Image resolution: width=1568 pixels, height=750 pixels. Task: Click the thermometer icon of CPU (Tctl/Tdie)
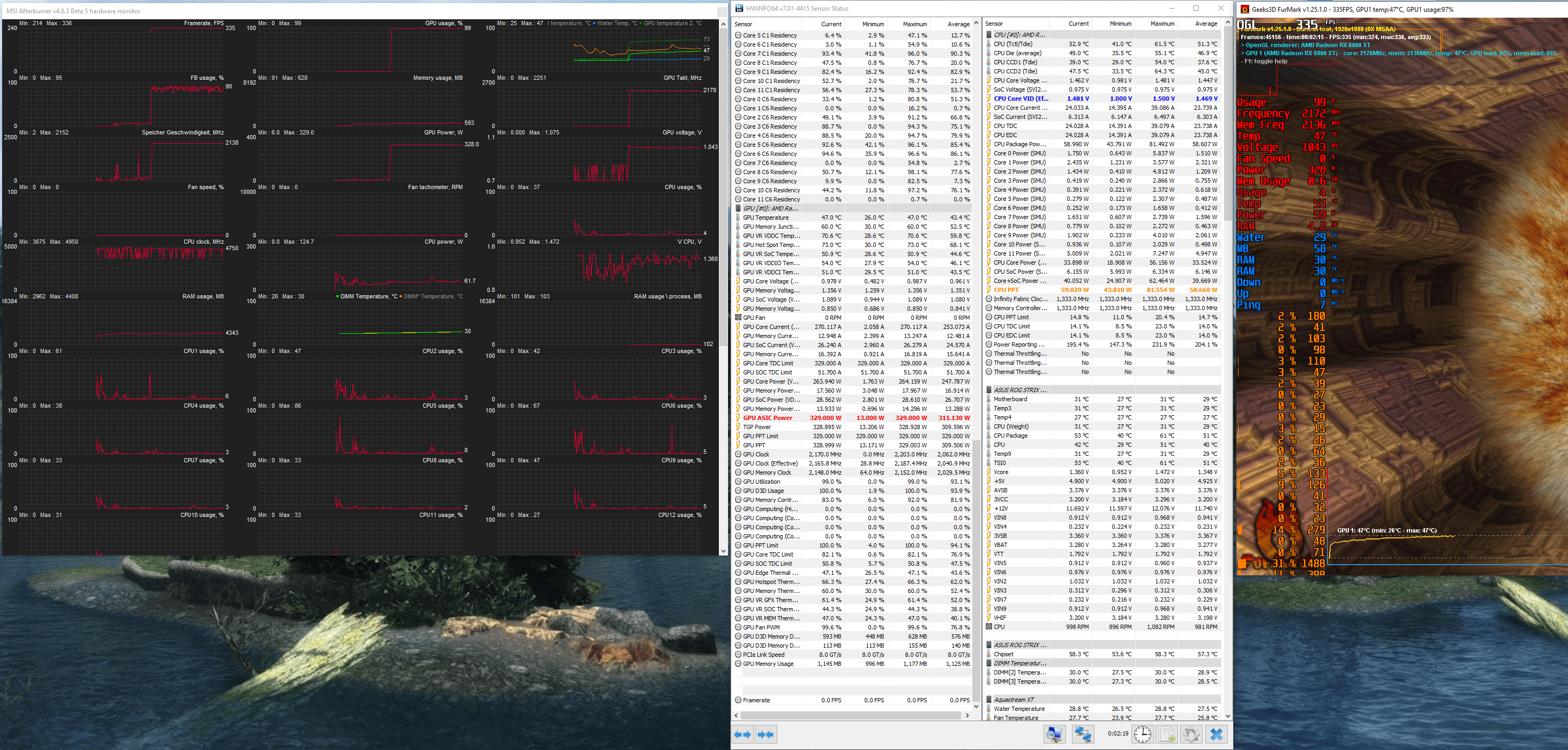[988, 44]
